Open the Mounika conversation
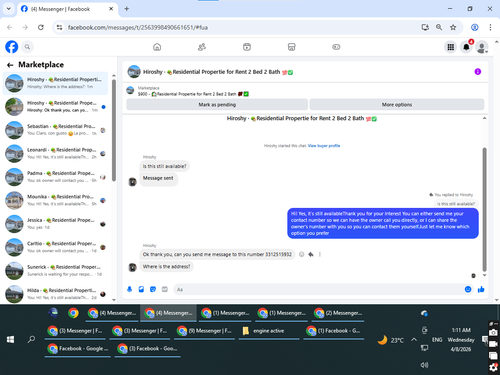The image size is (500, 375). pyautogui.click(x=55, y=200)
